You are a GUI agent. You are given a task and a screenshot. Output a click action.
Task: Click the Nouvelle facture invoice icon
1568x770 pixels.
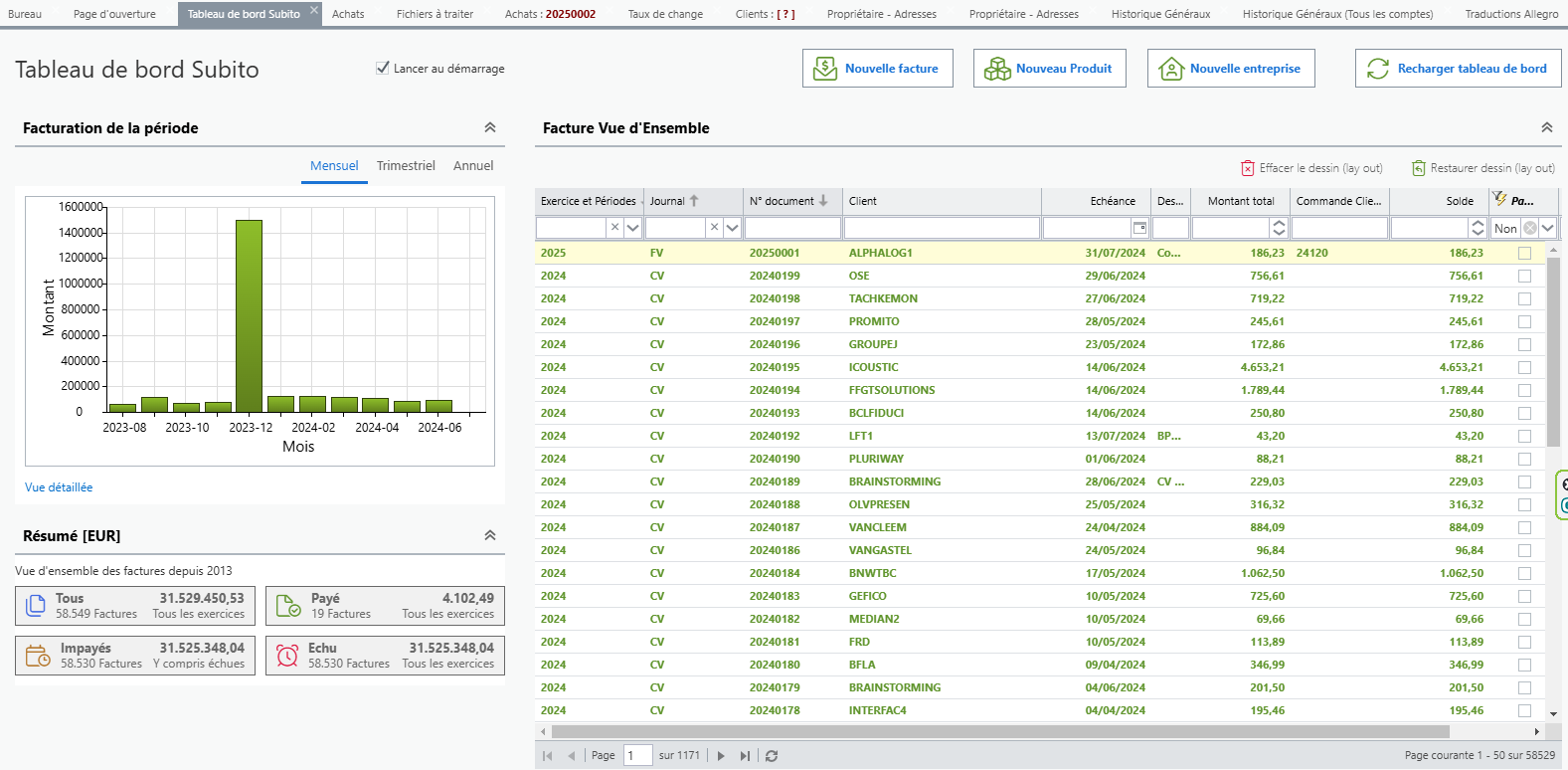tap(825, 69)
